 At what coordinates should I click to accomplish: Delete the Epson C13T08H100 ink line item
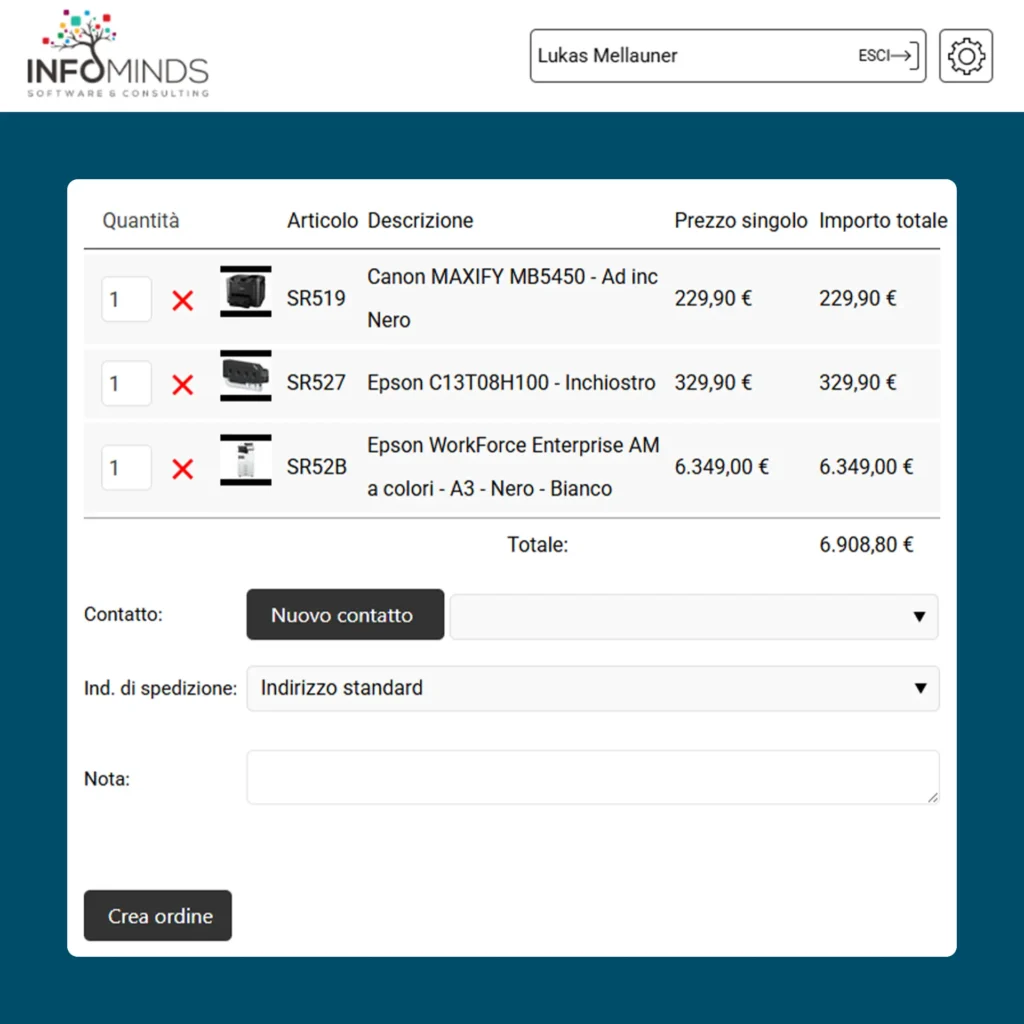tap(183, 382)
